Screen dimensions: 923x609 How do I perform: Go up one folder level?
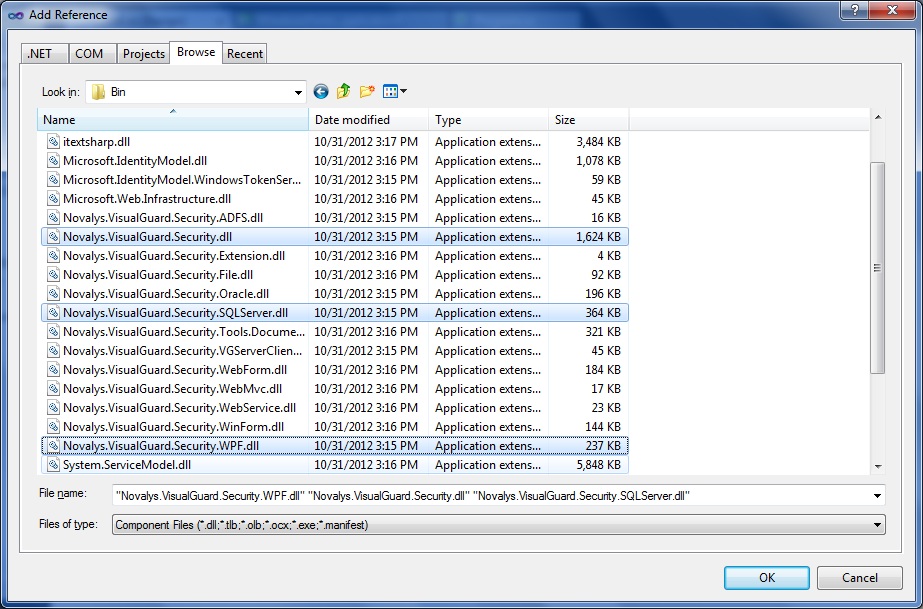point(343,91)
